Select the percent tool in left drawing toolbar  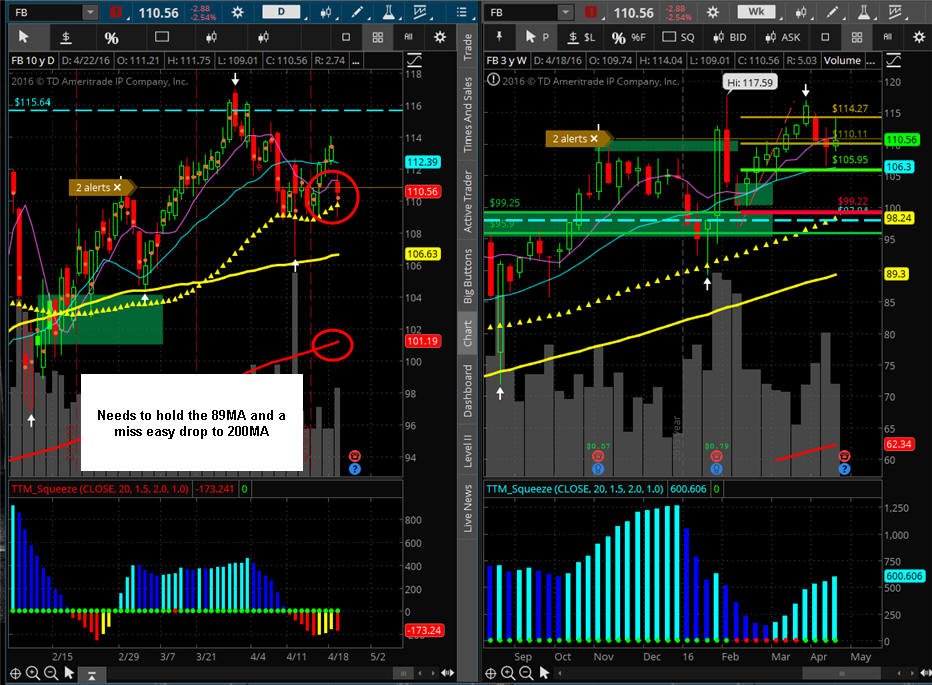pyautogui.click(x=111, y=38)
